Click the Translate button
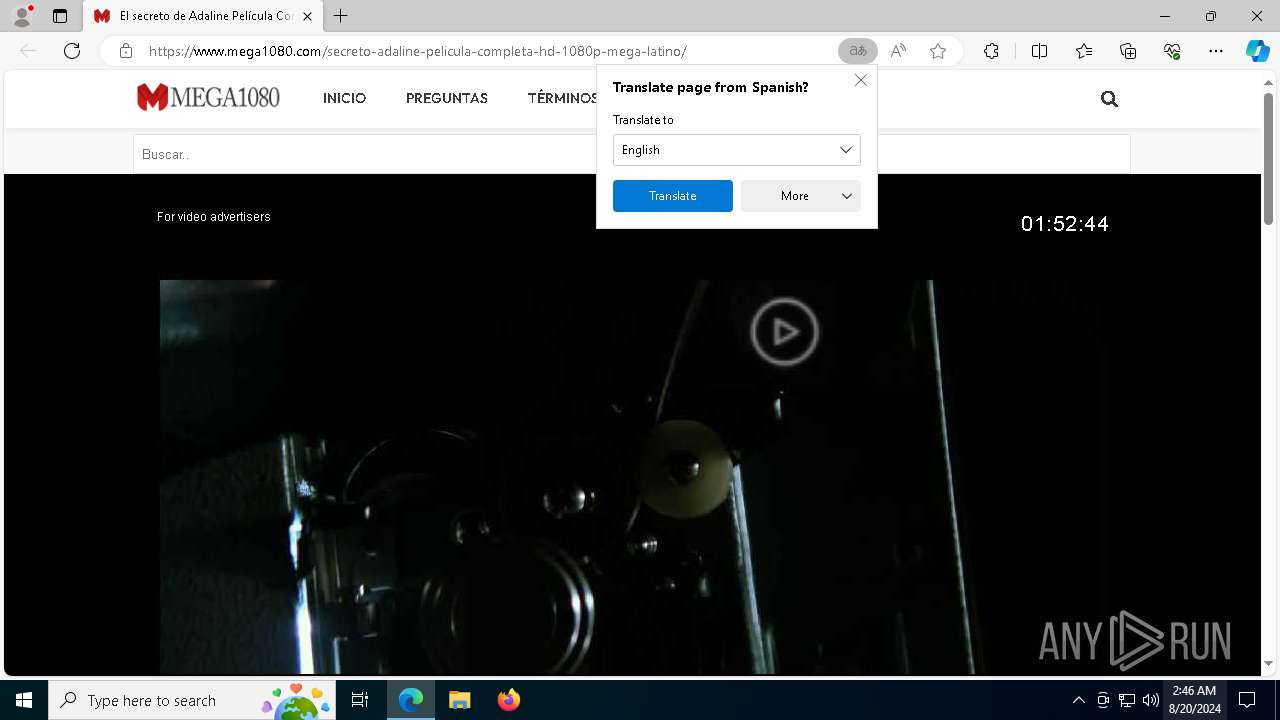The image size is (1280, 720). [672, 196]
